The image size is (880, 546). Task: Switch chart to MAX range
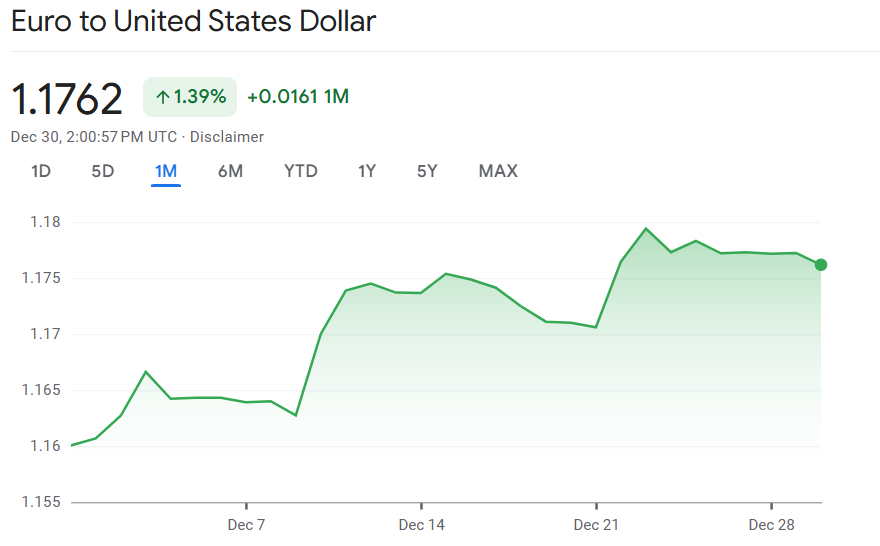(498, 171)
